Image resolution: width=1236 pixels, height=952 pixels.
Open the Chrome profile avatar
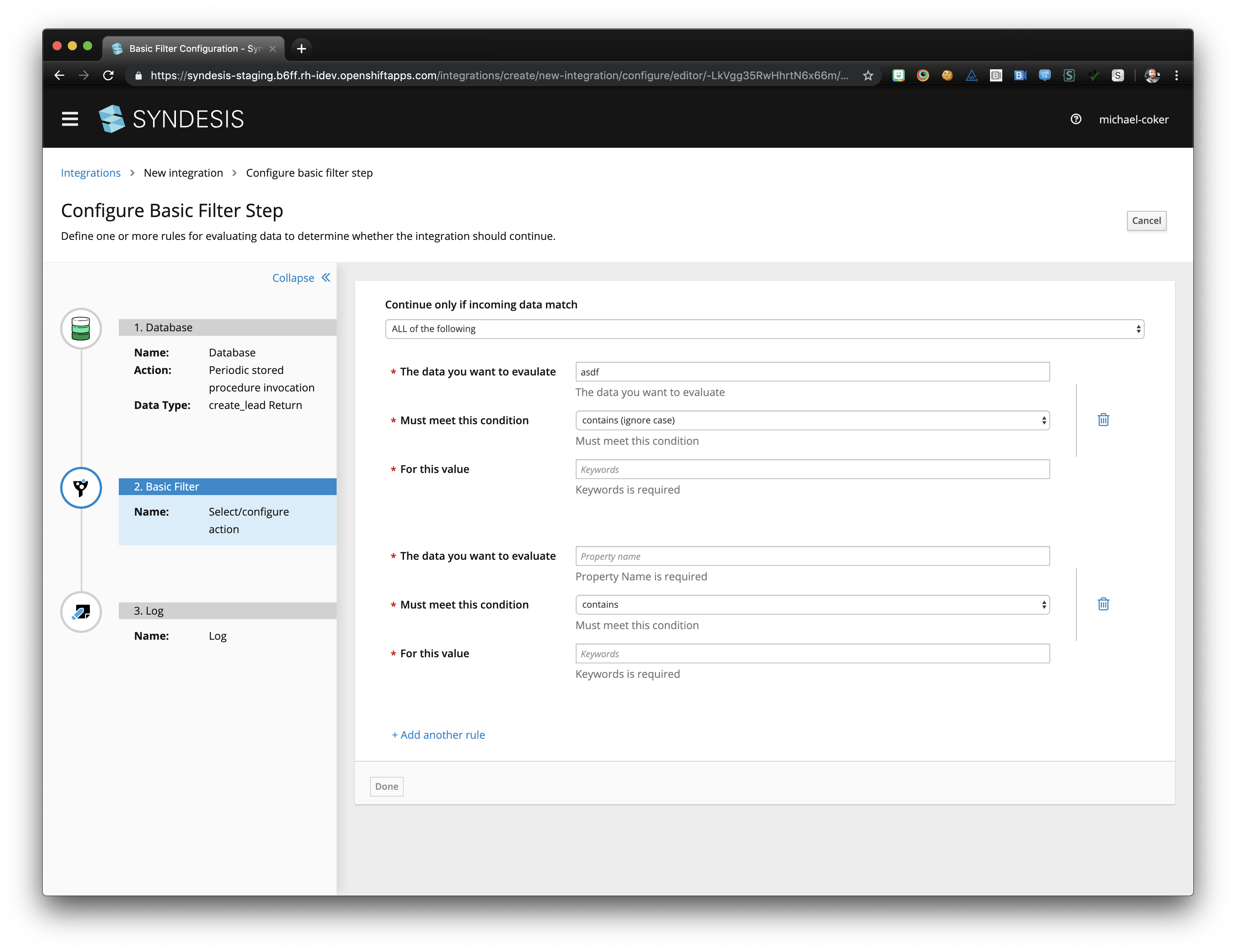(1152, 75)
